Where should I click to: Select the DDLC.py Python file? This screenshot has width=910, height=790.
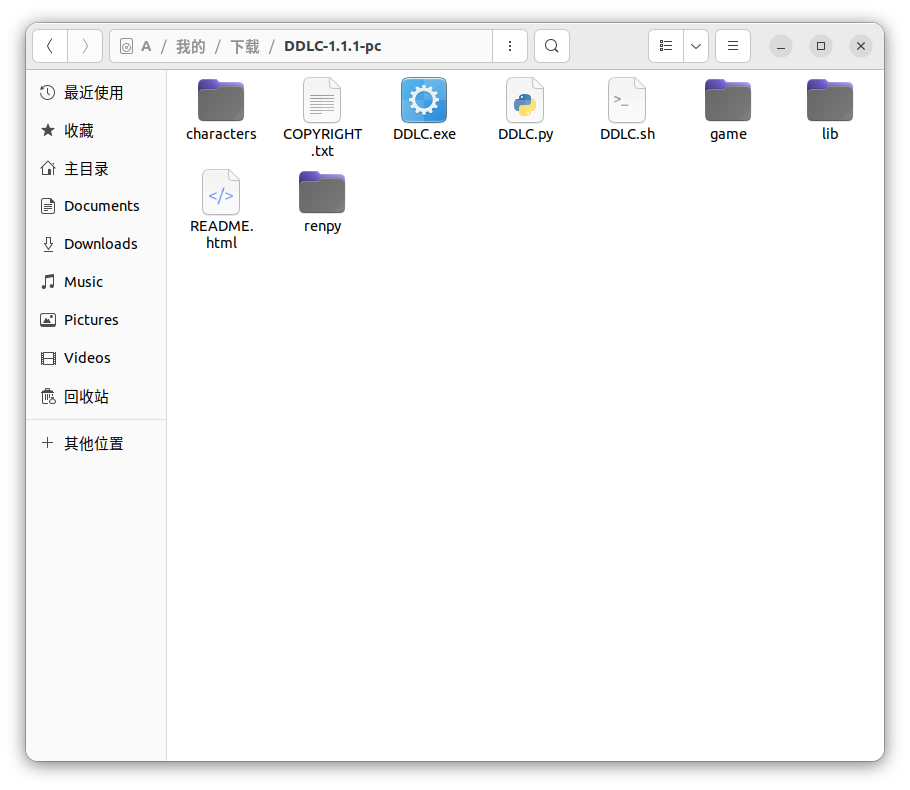(525, 110)
